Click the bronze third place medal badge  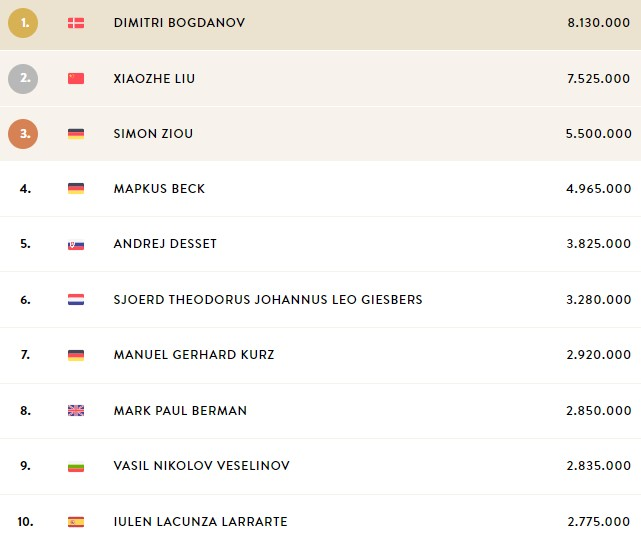[23, 134]
